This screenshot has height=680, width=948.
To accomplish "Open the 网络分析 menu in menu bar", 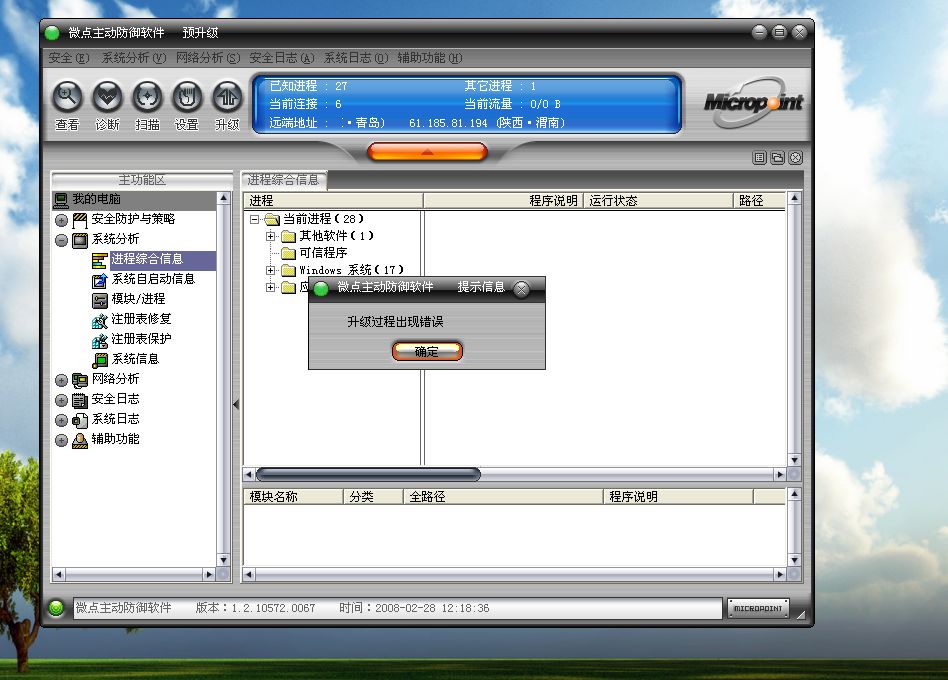I will (208, 58).
